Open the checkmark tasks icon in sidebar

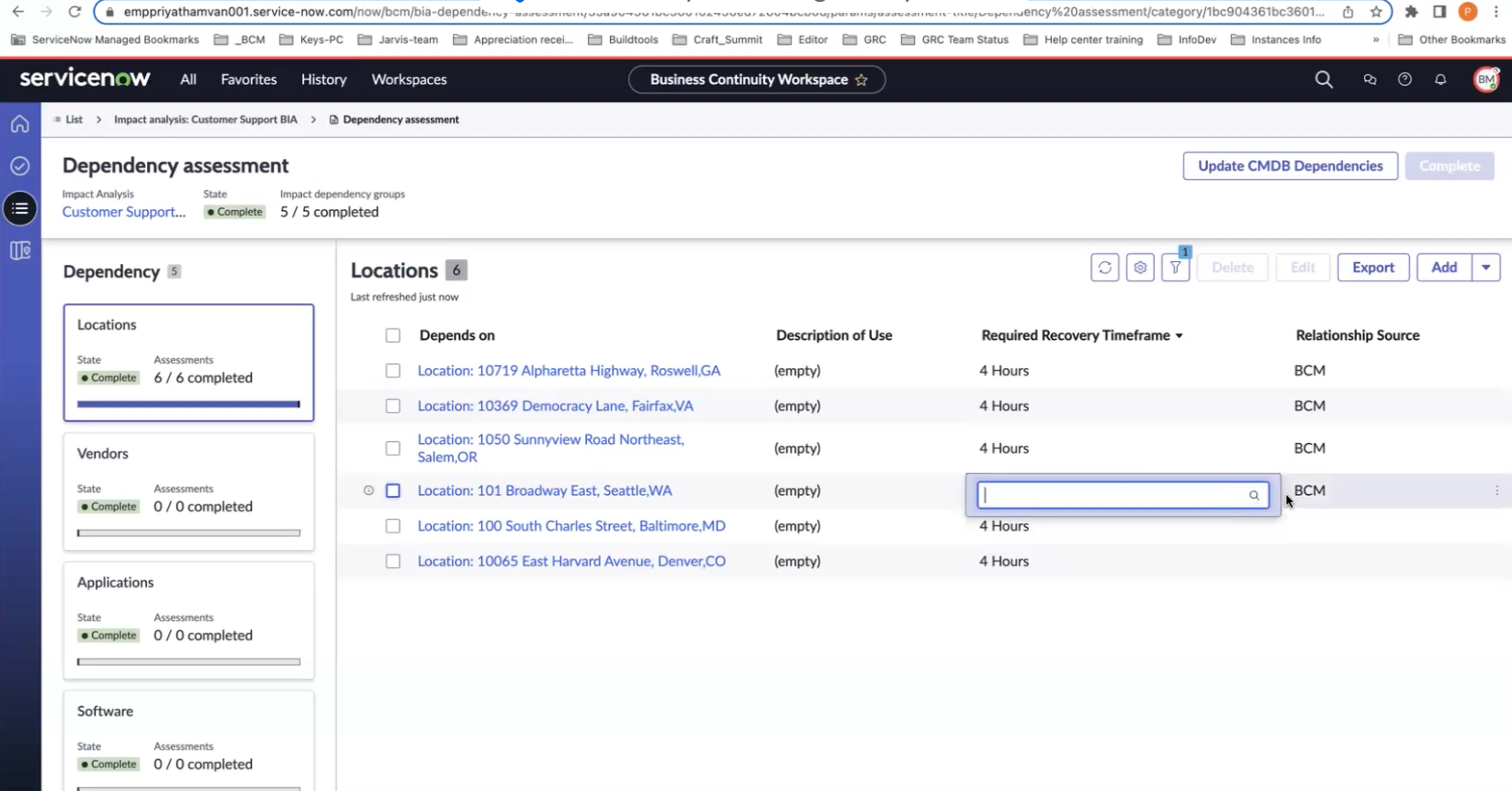point(20,166)
